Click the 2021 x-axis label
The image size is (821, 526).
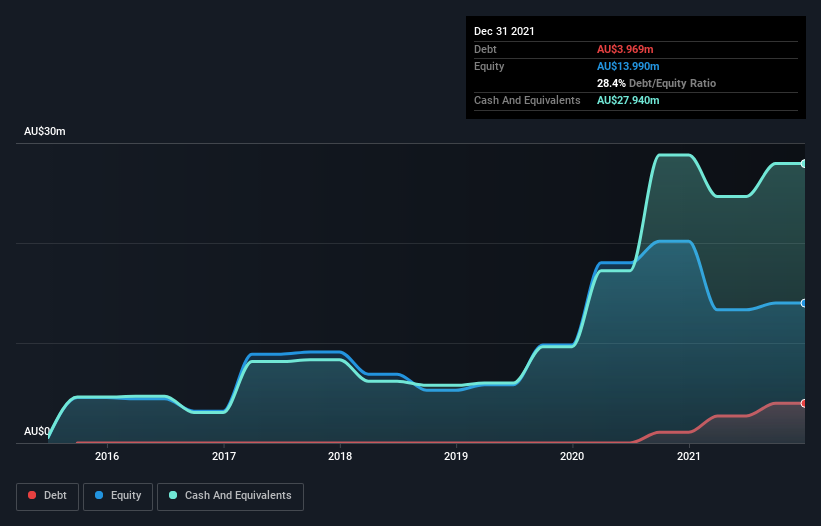(x=689, y=456)
